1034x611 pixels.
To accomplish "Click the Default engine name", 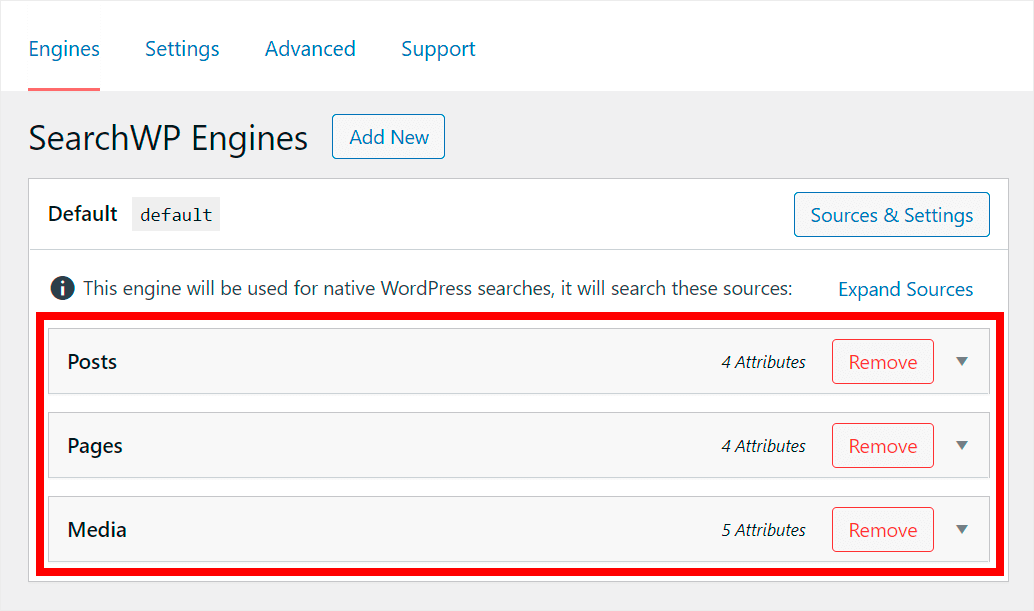I will pyautogui.click(x=82, y=214).
